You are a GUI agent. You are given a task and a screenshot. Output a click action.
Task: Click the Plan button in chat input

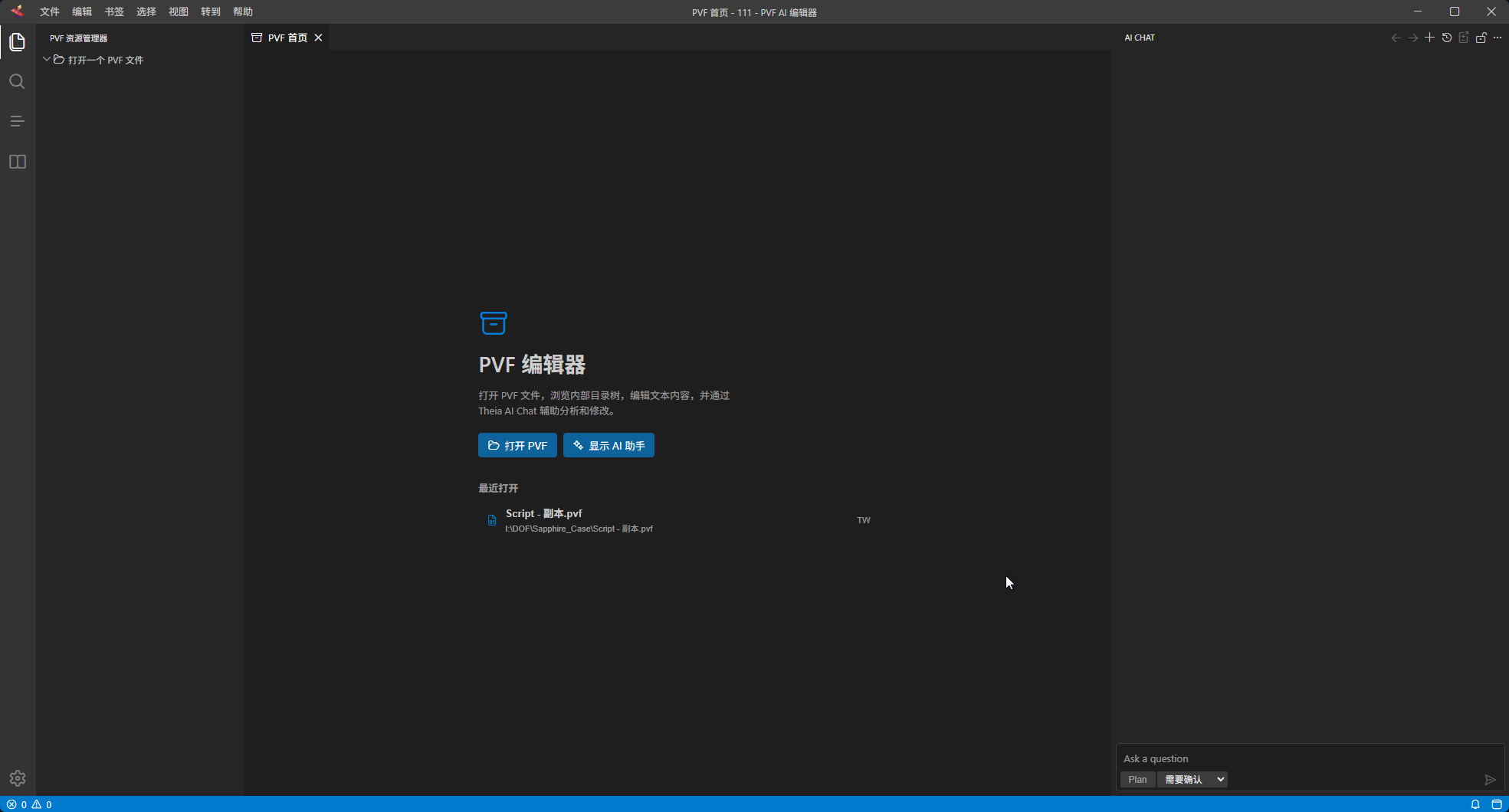[1137, 780]
